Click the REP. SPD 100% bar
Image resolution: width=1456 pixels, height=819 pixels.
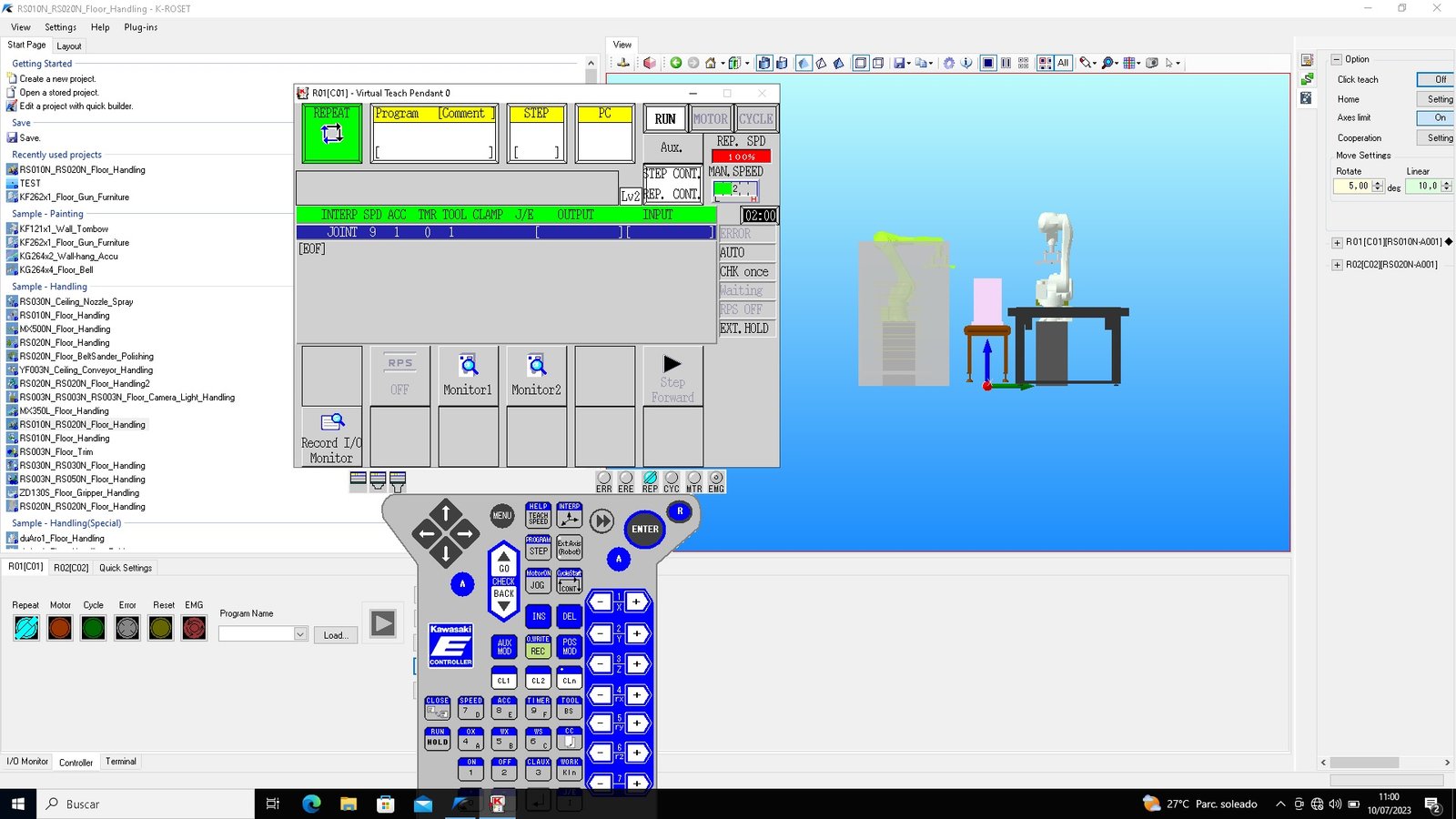point(741,157)
